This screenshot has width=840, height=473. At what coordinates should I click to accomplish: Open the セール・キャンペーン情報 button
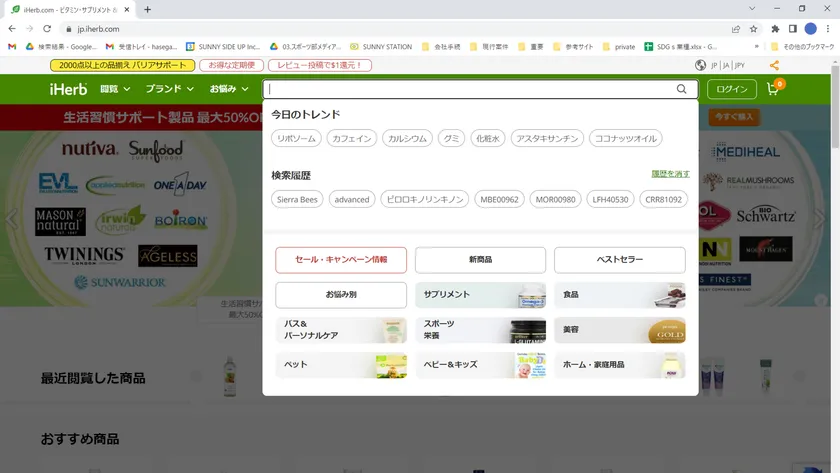tap(341, 260)
